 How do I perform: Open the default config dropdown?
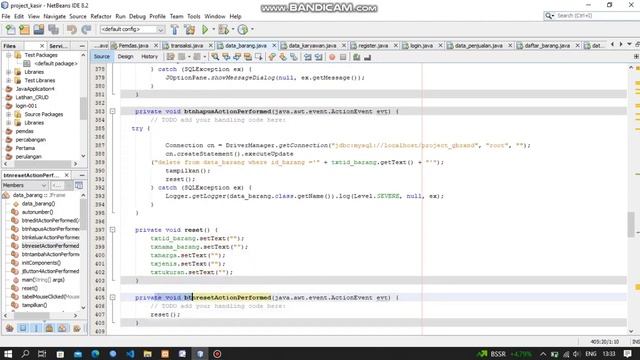point(132,29)
